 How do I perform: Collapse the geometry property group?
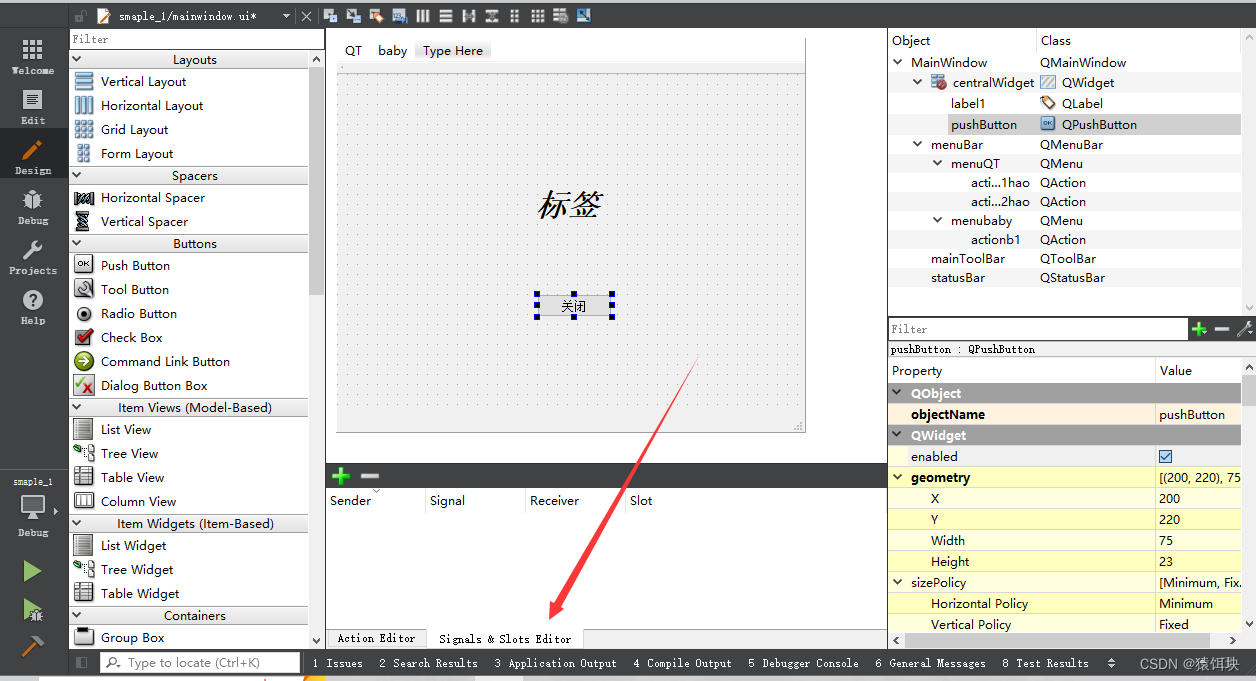point(897,478)
